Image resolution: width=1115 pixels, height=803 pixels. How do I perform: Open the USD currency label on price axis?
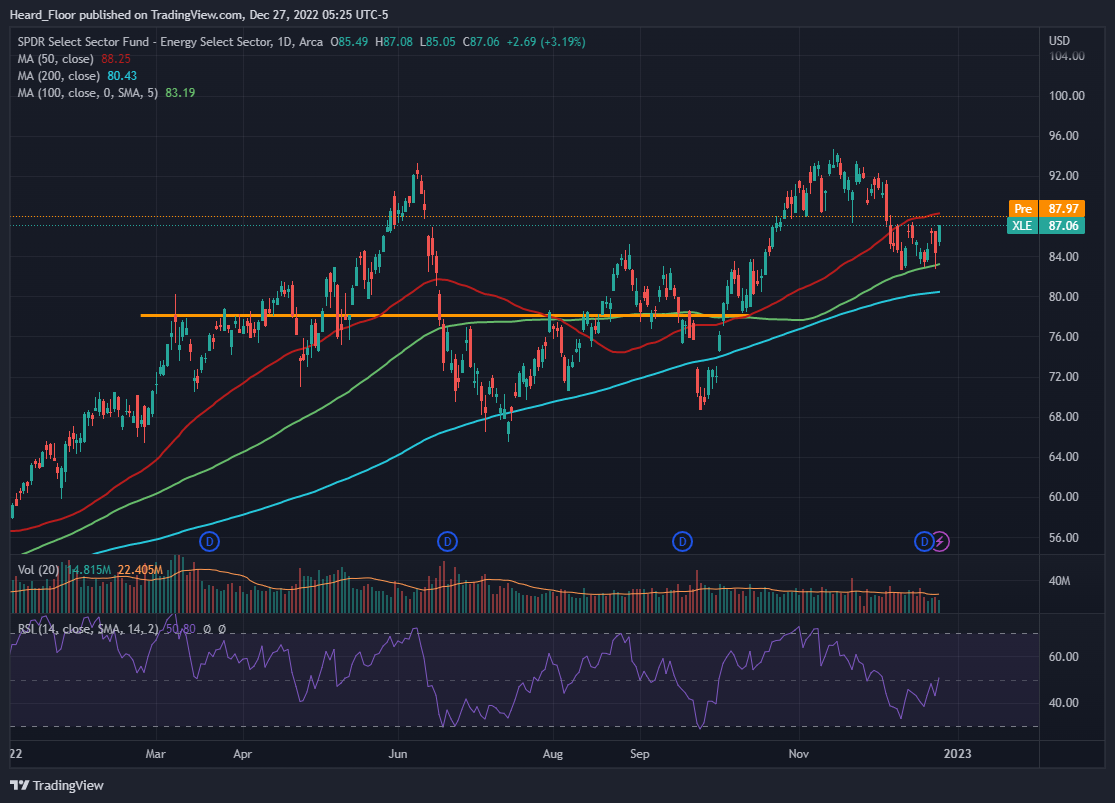pyautogui.click(x=1060, y=41)
